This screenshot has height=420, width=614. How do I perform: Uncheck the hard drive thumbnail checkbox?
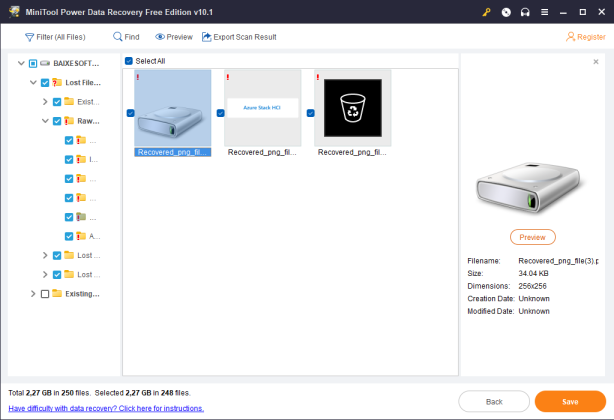tap(130, 113)
